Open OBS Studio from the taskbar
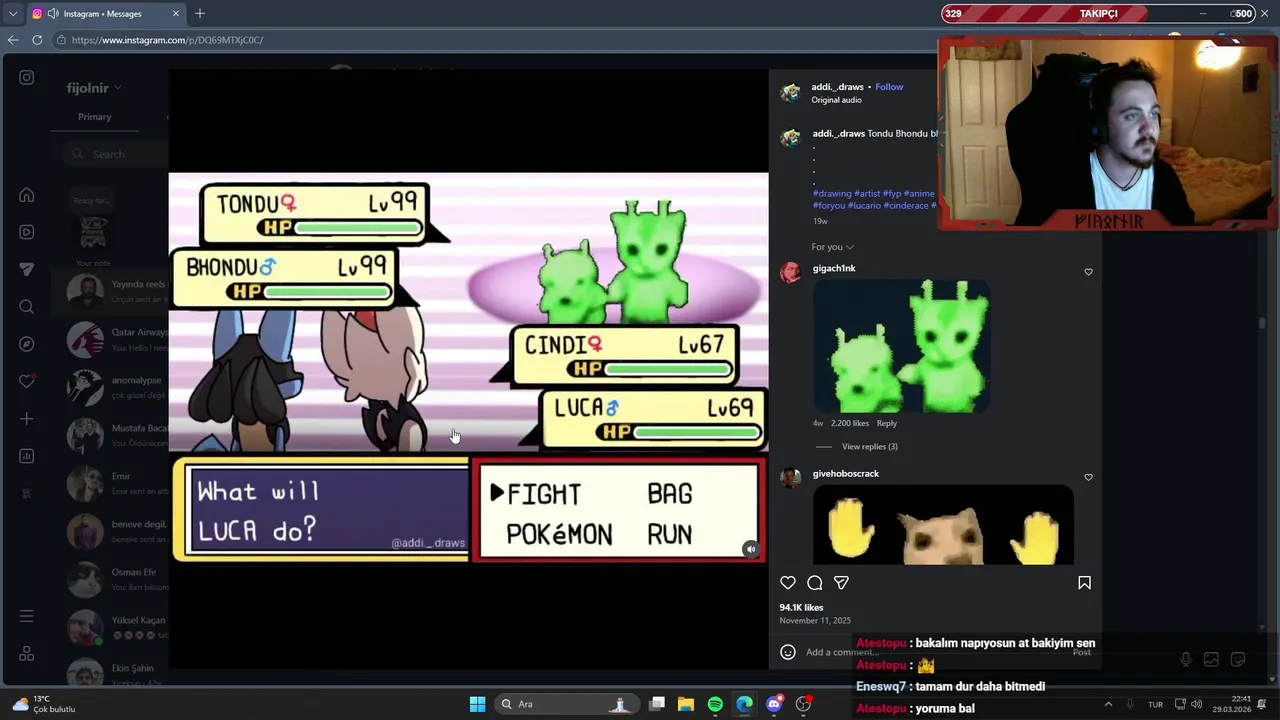Screen dimensions: 1280x720 [x=803, y=704]
